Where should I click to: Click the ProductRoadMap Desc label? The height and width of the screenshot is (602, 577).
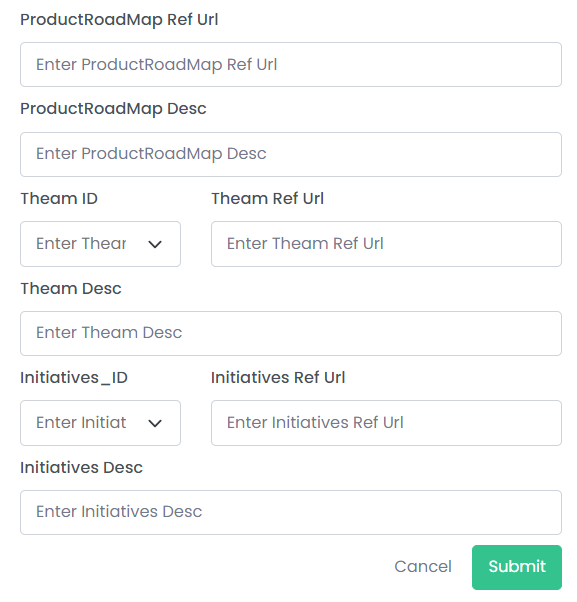113,109
